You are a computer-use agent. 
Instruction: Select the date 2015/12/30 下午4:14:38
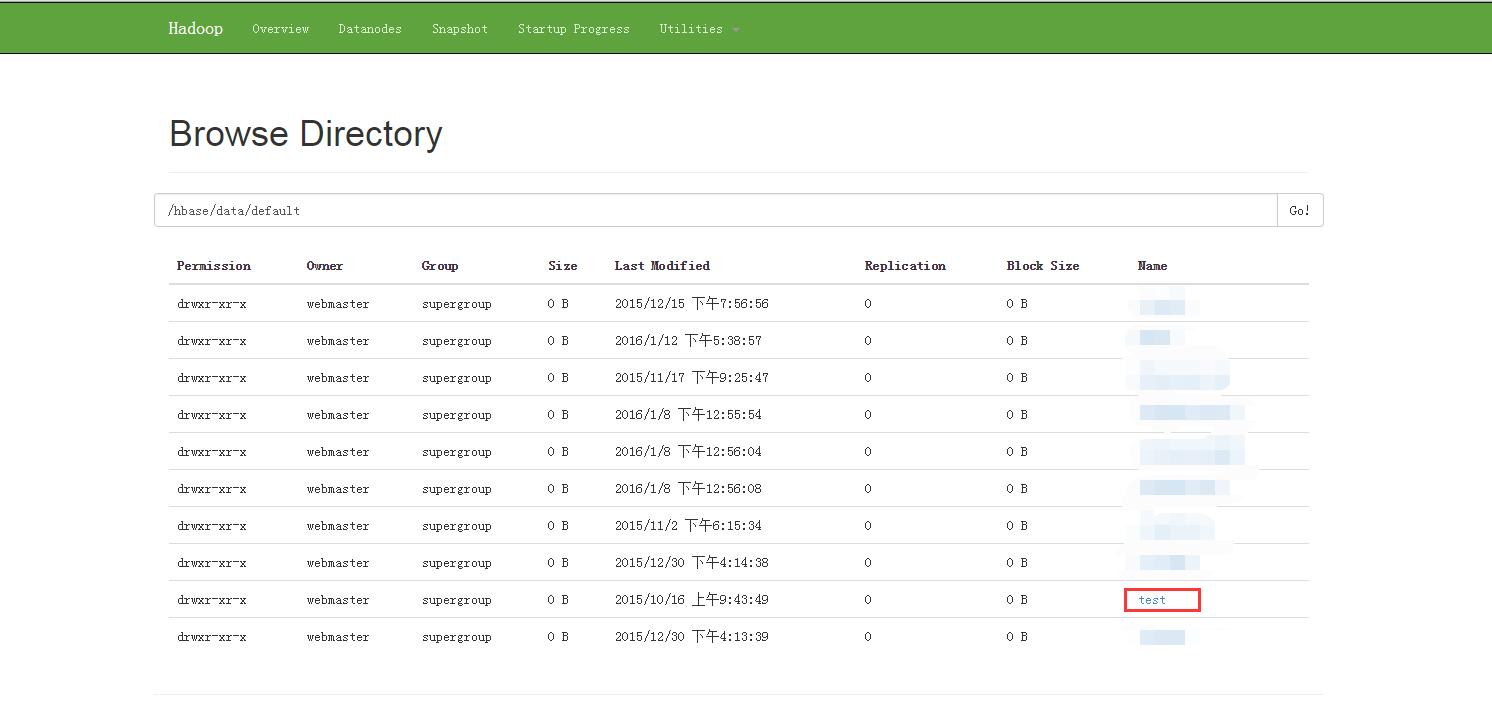pyautogui.click(x=692, y=563)
